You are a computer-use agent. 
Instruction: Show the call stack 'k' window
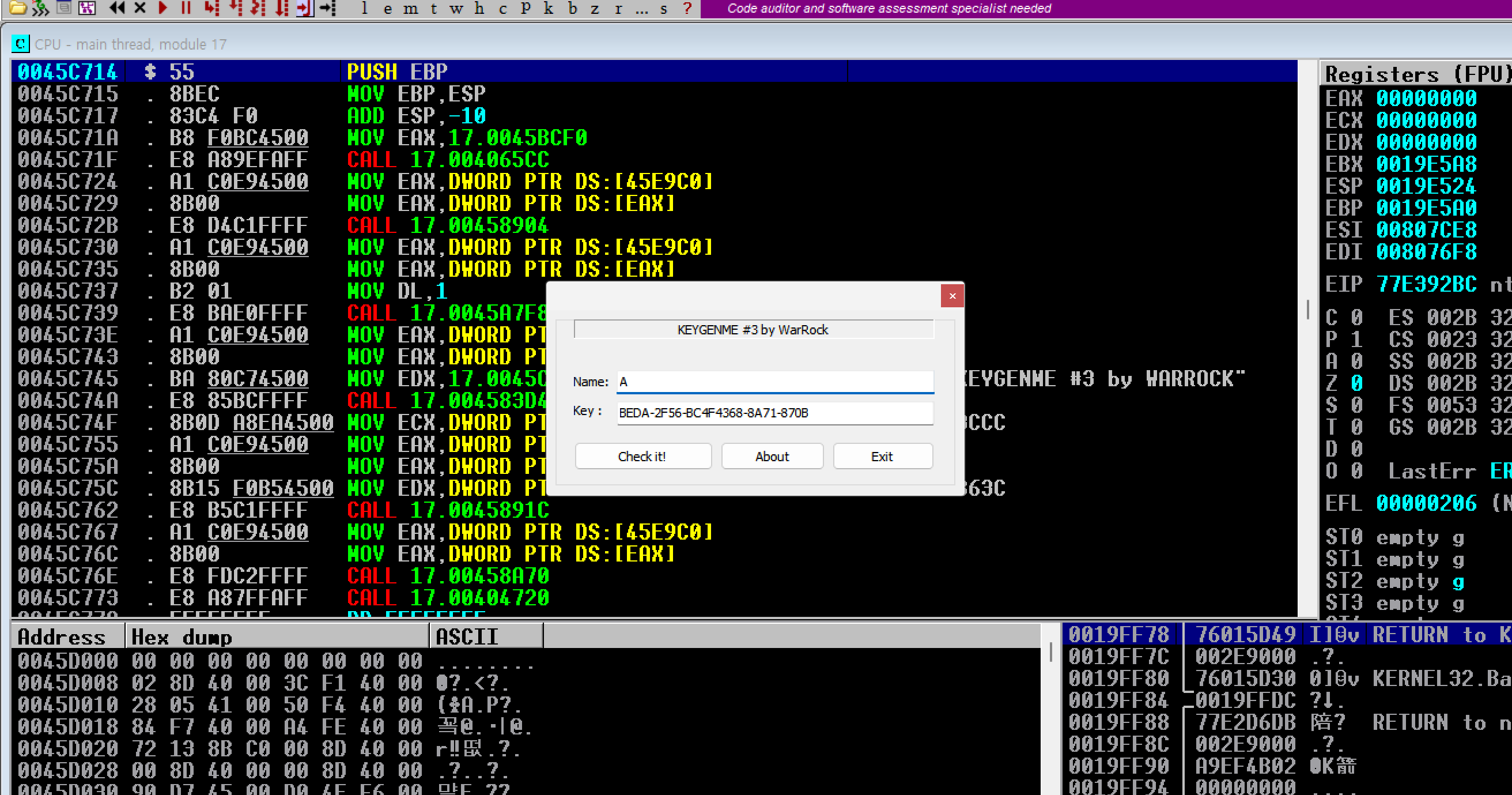(x=548, y=9)
